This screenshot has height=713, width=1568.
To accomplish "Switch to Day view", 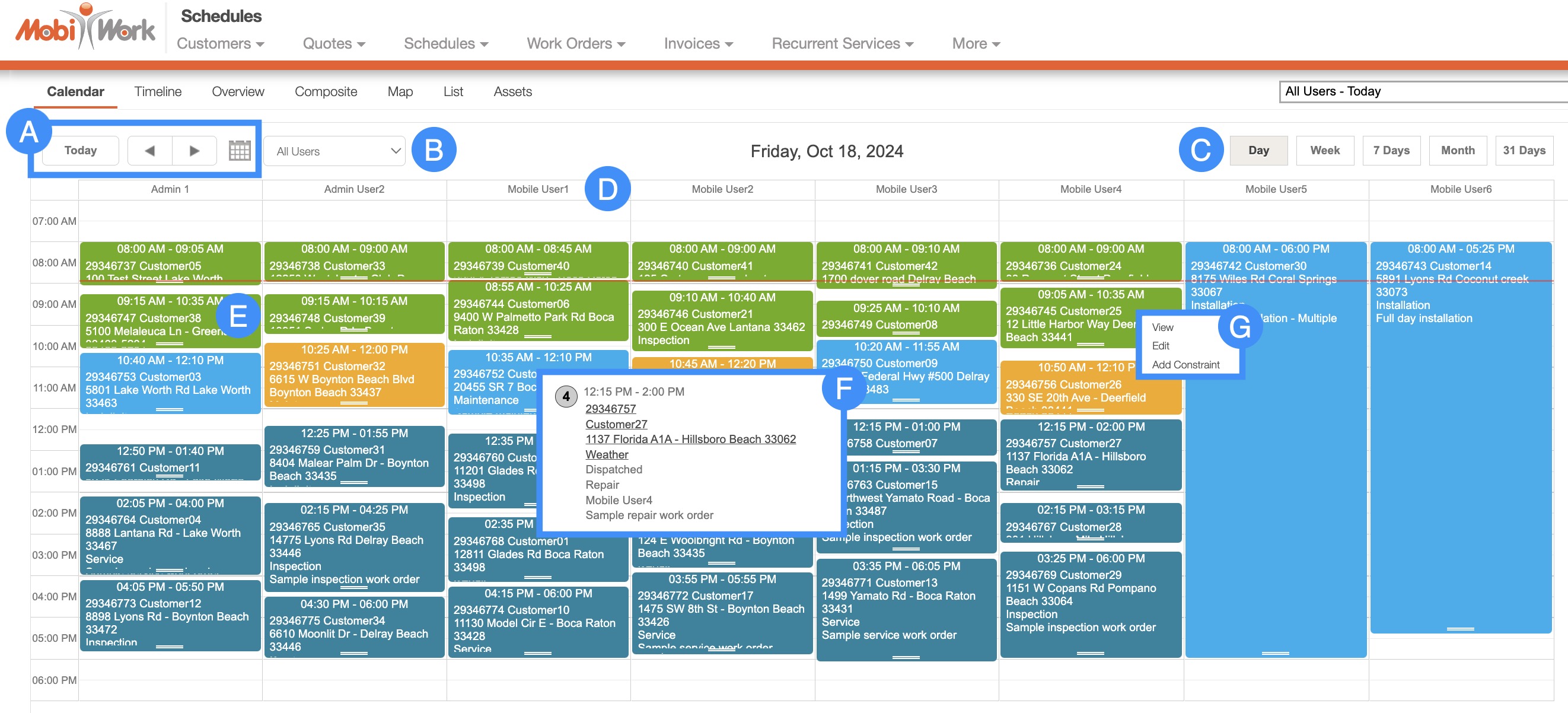I will (1258, 151).
